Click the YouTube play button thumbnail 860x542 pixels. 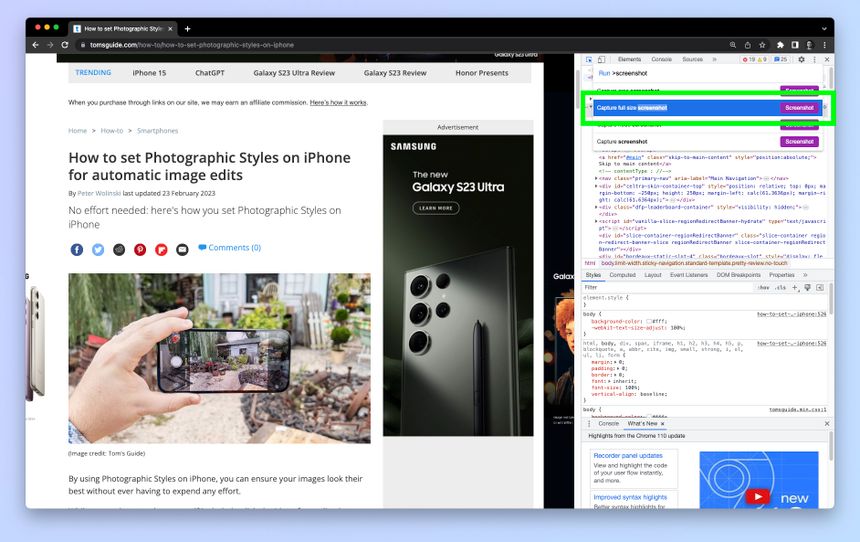[x=758, y=495]
